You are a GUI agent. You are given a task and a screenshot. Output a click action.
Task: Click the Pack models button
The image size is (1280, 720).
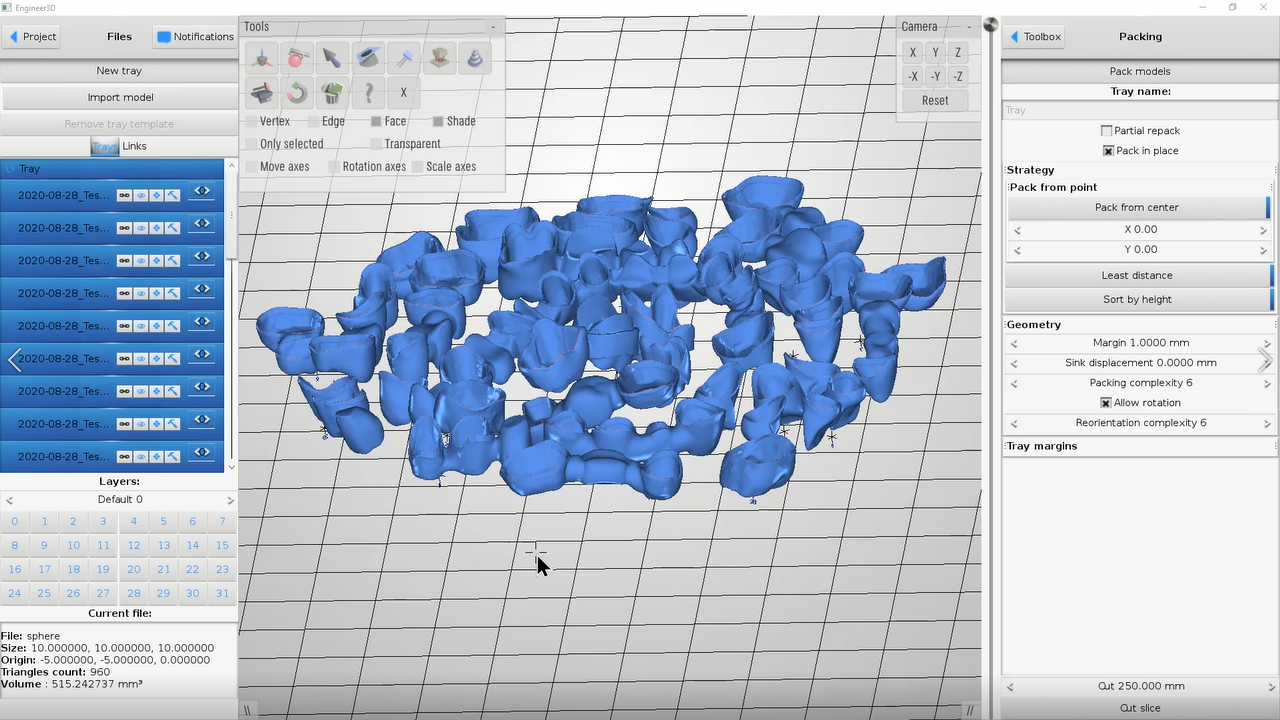point(1139,71)
